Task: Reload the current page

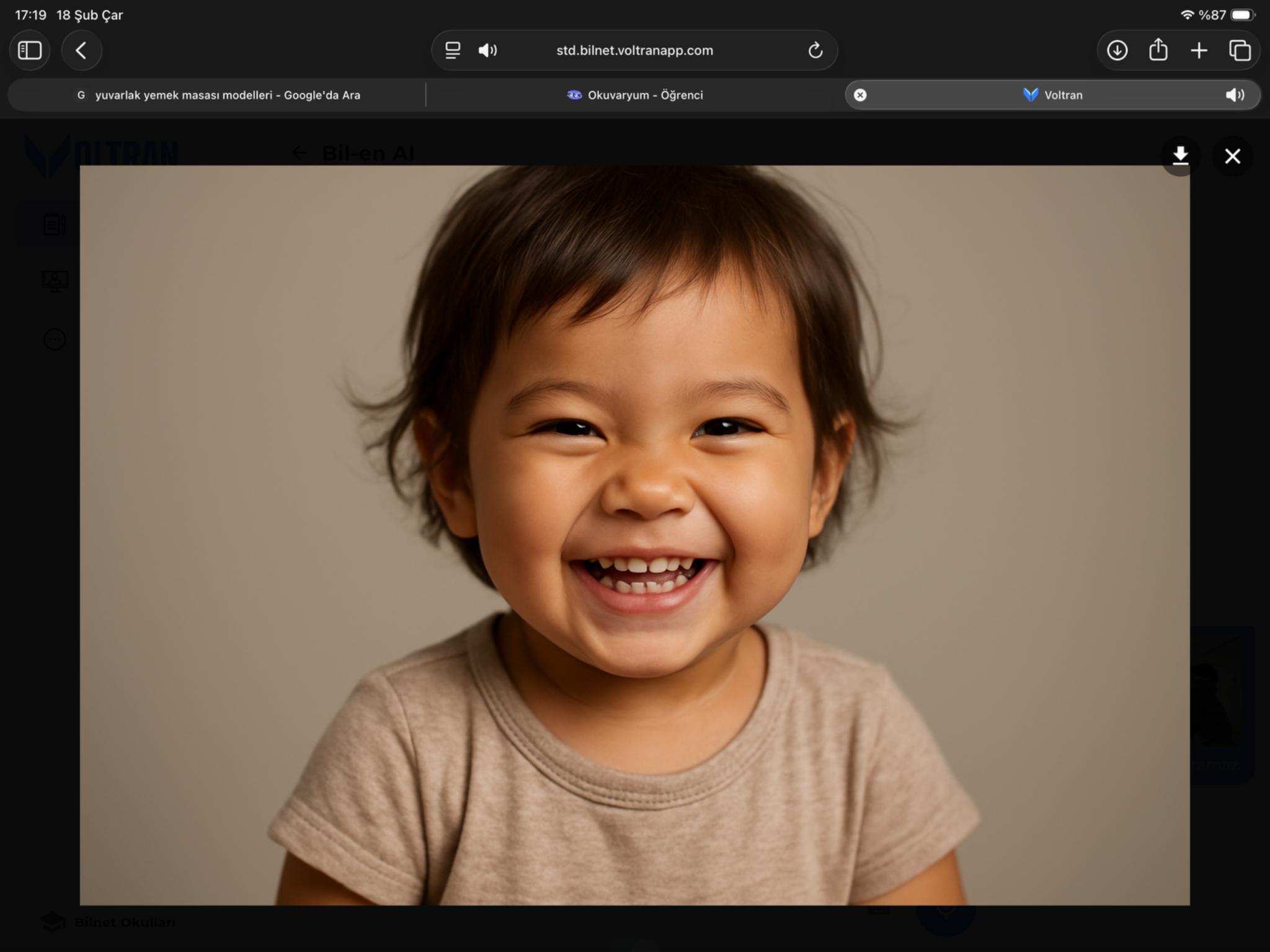Action: pos(815,50)
